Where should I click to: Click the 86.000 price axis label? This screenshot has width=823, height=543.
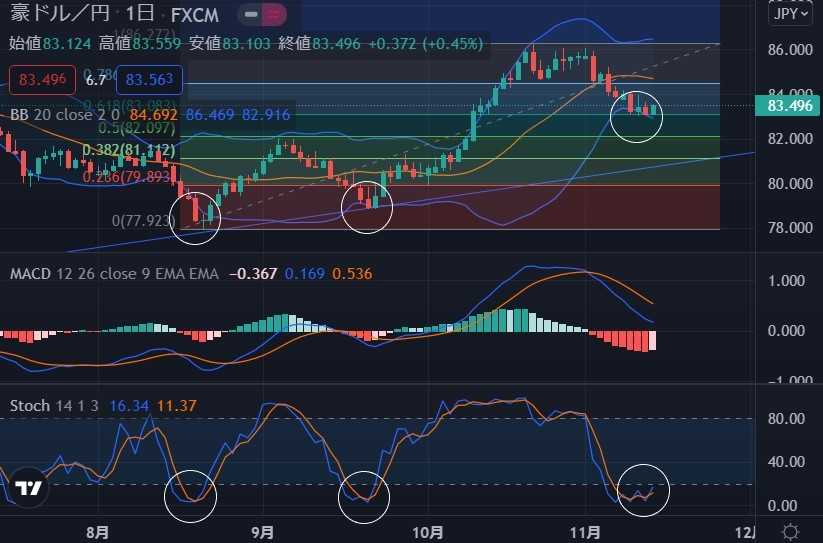[x=790, y=50]
